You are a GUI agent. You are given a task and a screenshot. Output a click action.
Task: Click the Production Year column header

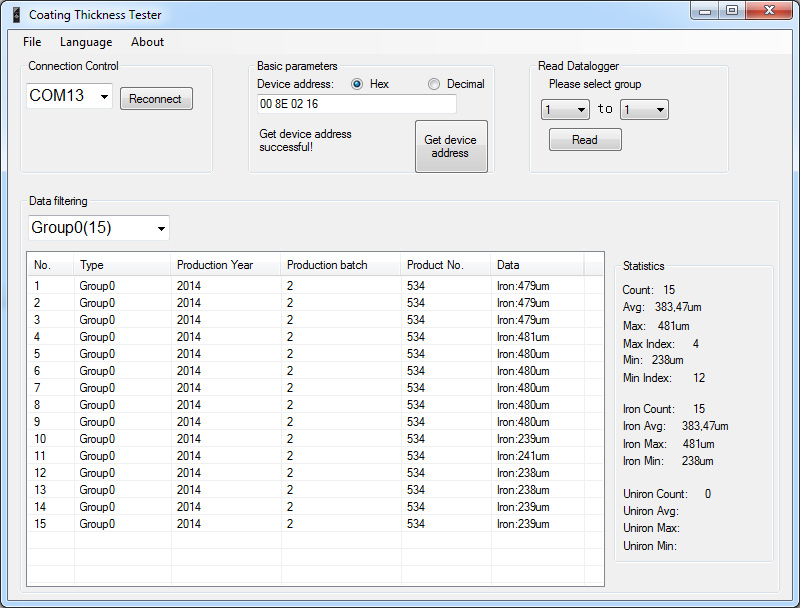click(x=215, y=265)
